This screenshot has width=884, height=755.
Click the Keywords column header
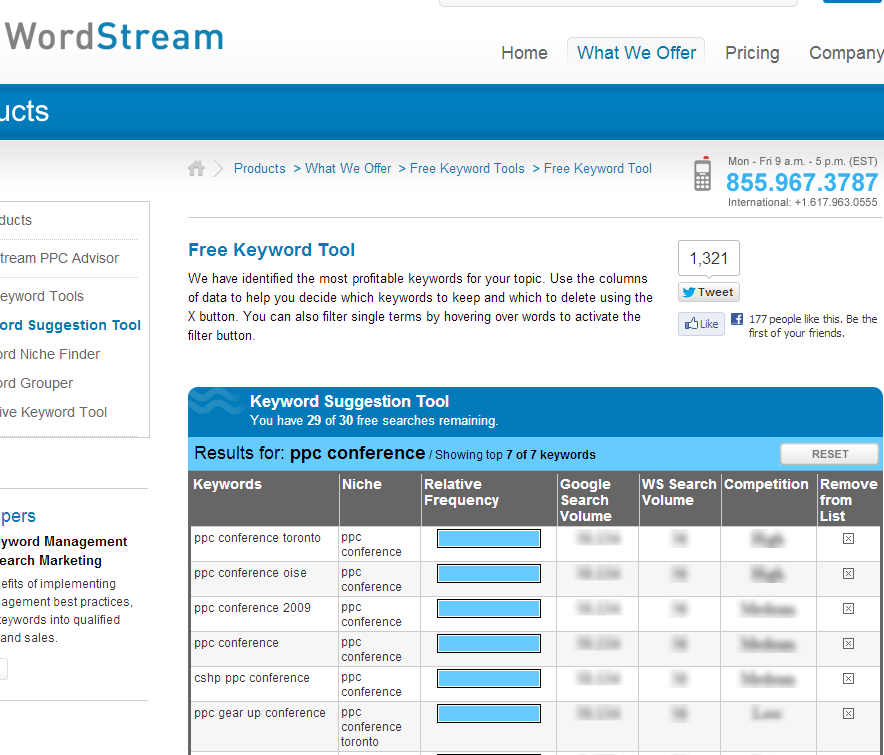point(227,484)
